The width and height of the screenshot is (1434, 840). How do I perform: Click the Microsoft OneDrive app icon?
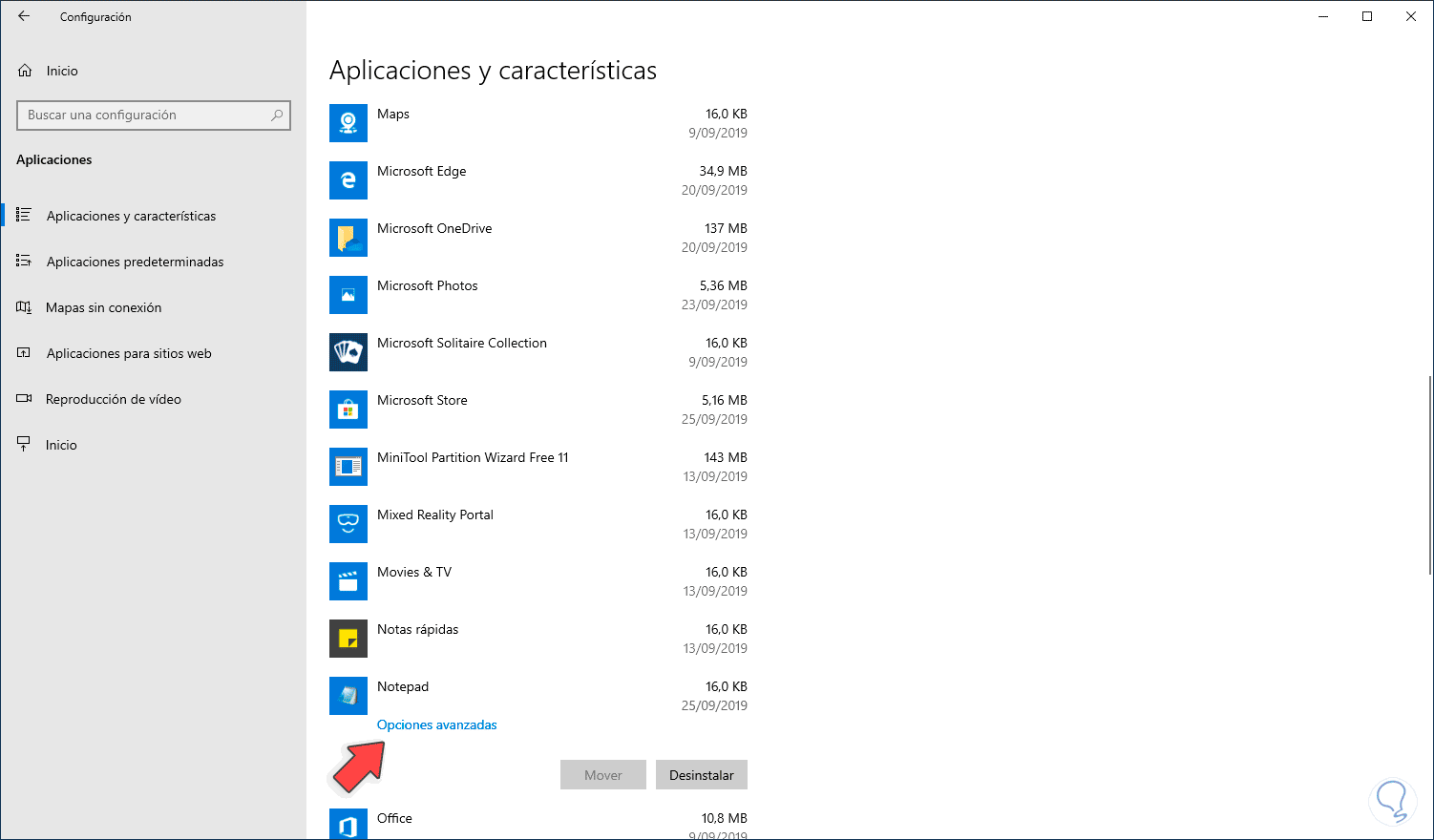point(348,238)
